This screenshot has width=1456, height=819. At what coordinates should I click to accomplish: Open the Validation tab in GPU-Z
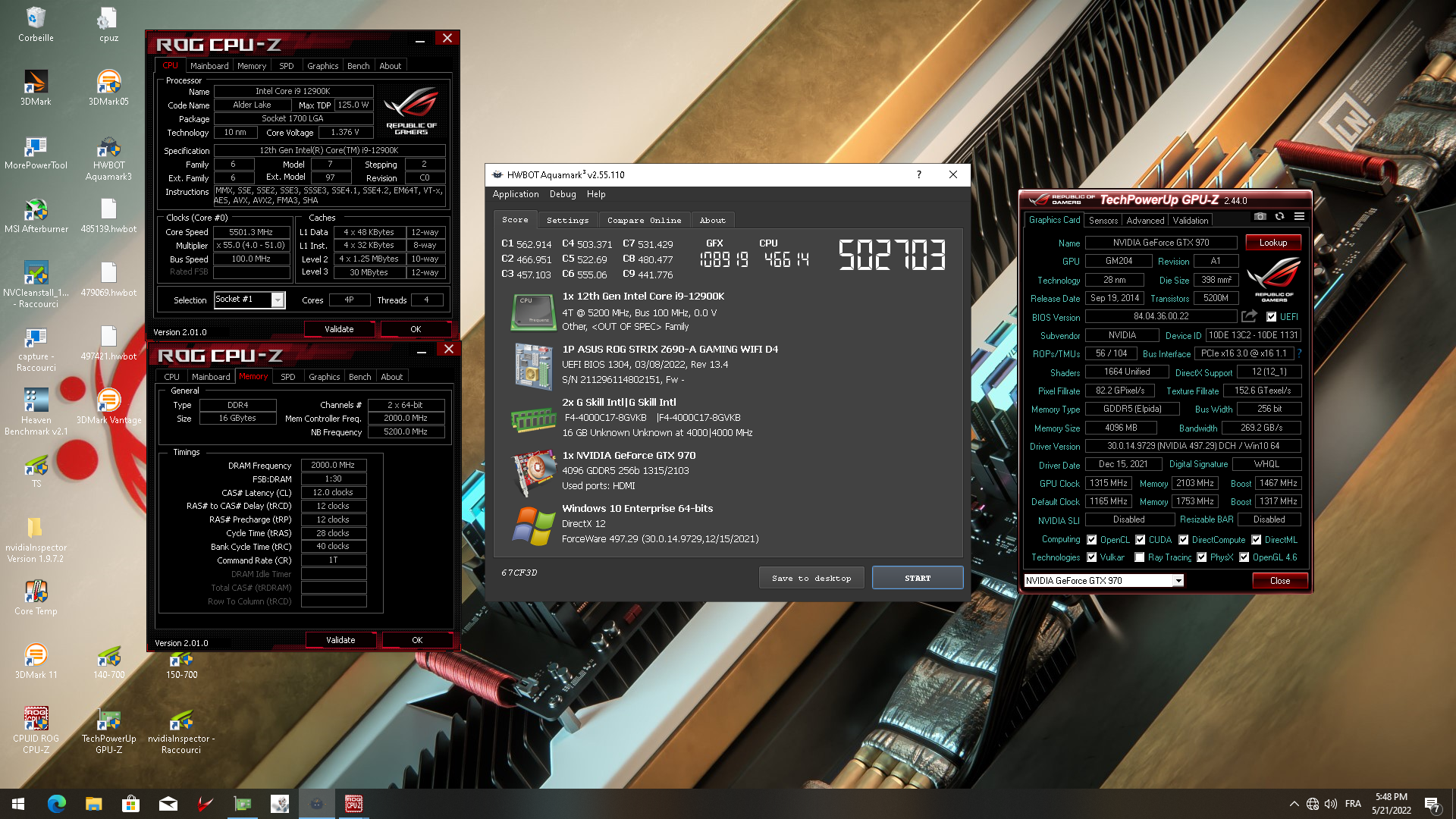pos(1190,221)
